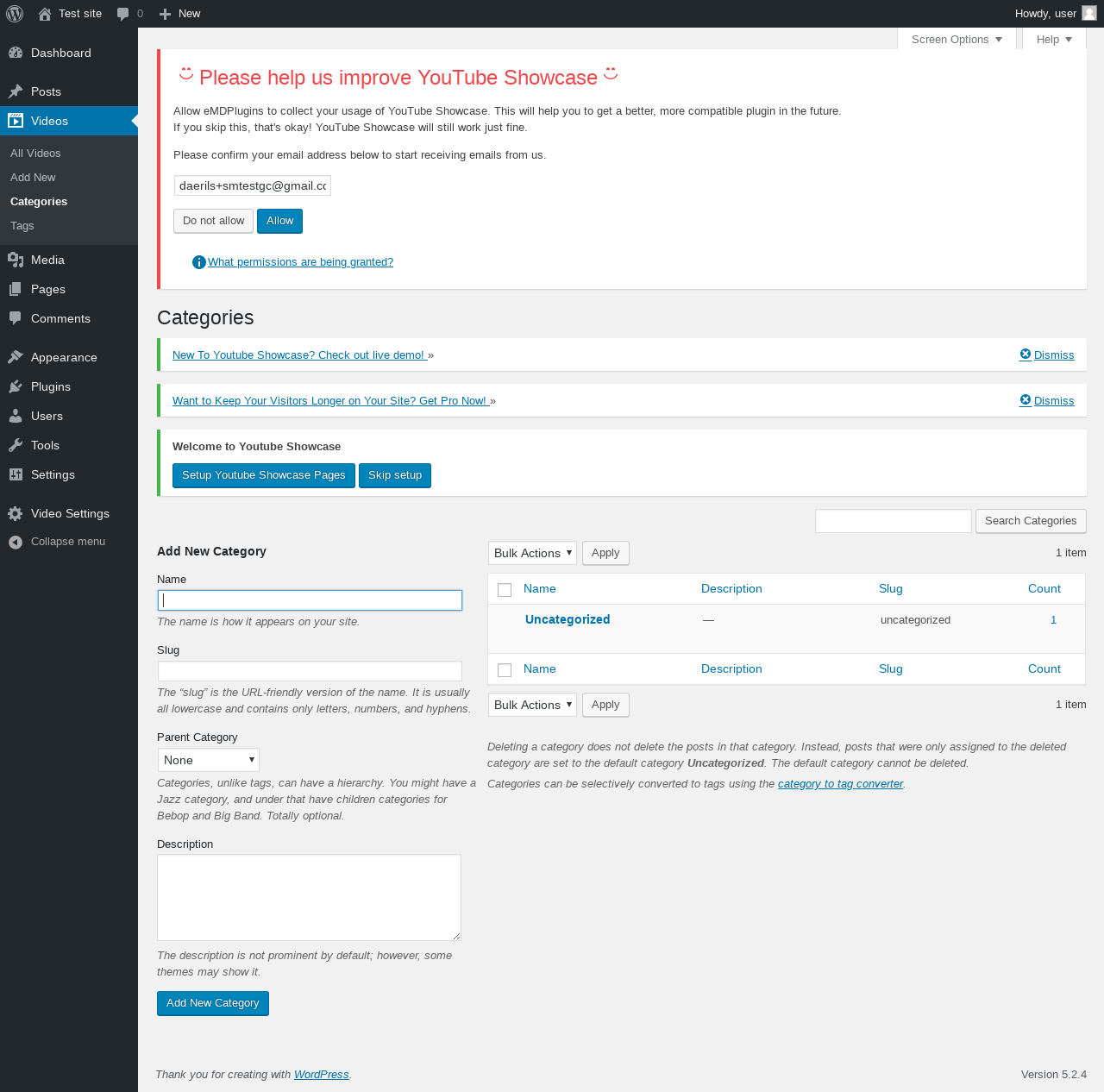Viewport: 1104px width, 1092px height.
Task: Click the count 1 link for Uncategorized
Action: (x=1053, y=620)
